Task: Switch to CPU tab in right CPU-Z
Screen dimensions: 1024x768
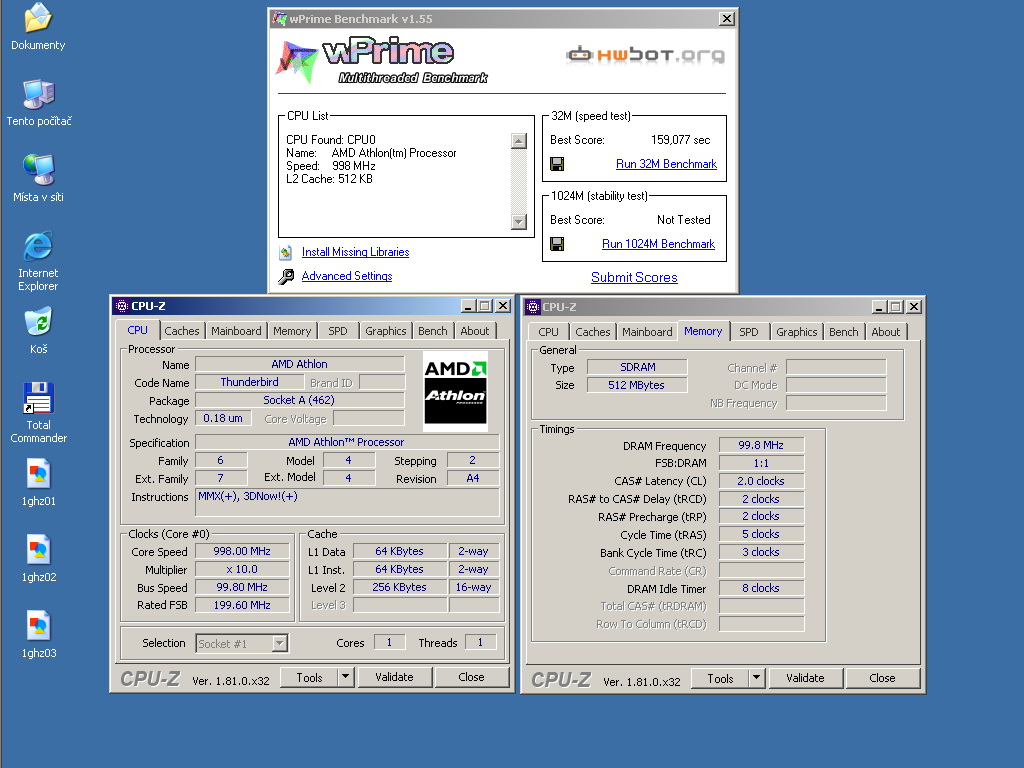Action: (549, 332)
